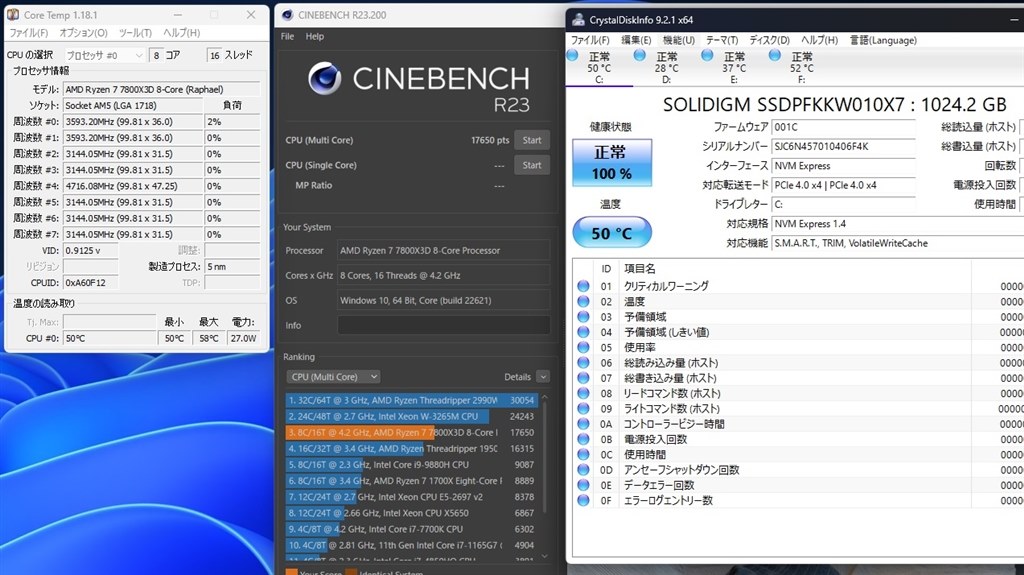Click the power reading 27.0W
This screenshot has height=575, width=1024.
point(243,338)
